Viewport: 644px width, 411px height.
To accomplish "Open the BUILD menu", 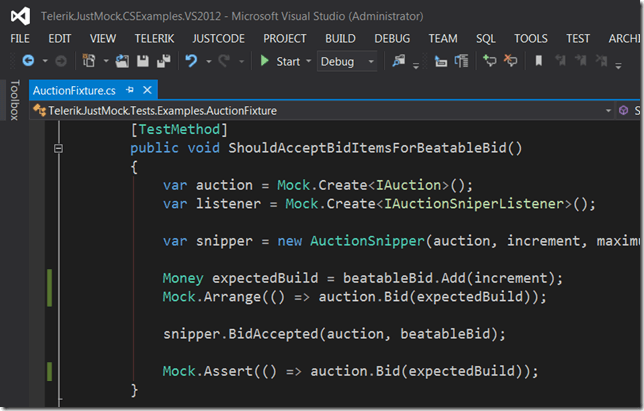I will click(340, 38).
